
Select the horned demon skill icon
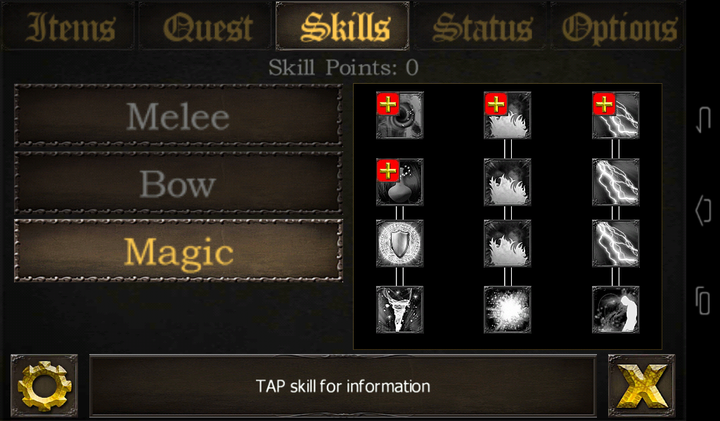399,309
